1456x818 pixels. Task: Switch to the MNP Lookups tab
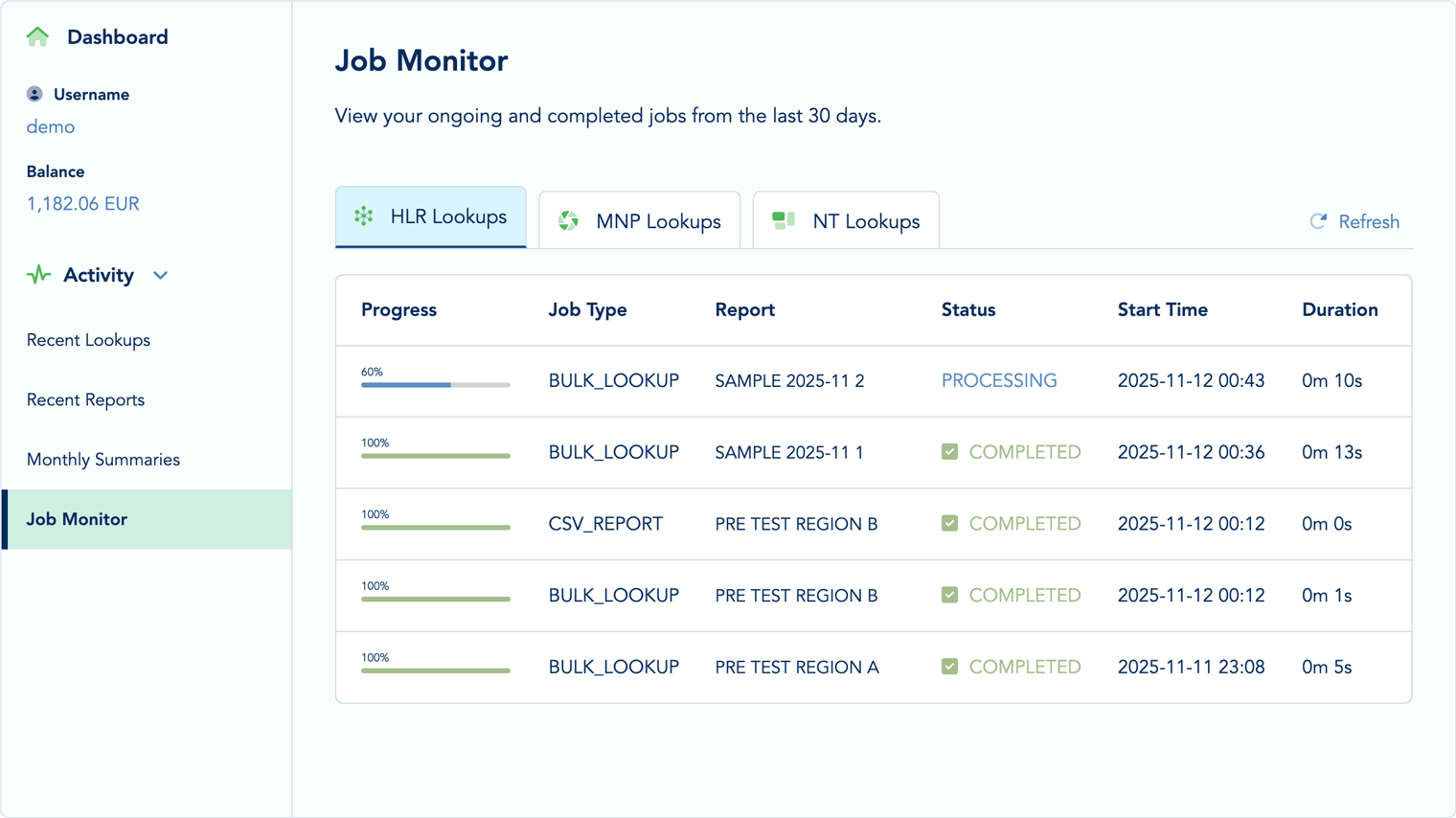(640, 220)
